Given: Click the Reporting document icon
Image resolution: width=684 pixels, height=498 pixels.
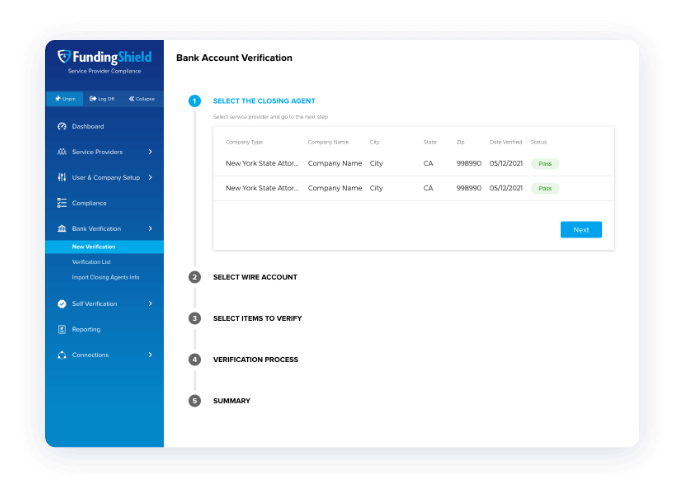Looking at the screenshot, I should tap(62, 329).
